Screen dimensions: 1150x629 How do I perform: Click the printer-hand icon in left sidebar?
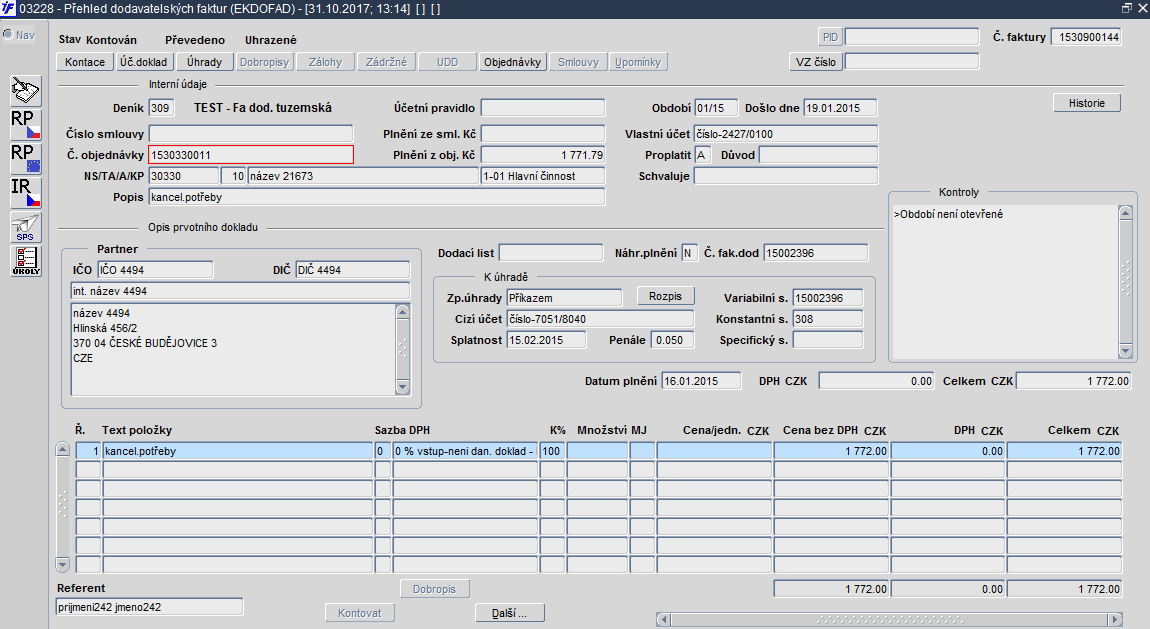26,91
